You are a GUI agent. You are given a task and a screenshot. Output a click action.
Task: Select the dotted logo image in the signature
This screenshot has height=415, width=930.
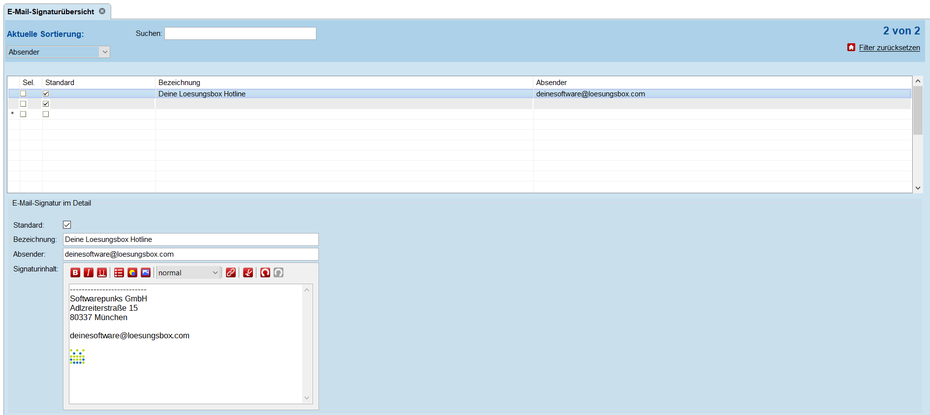77,356
